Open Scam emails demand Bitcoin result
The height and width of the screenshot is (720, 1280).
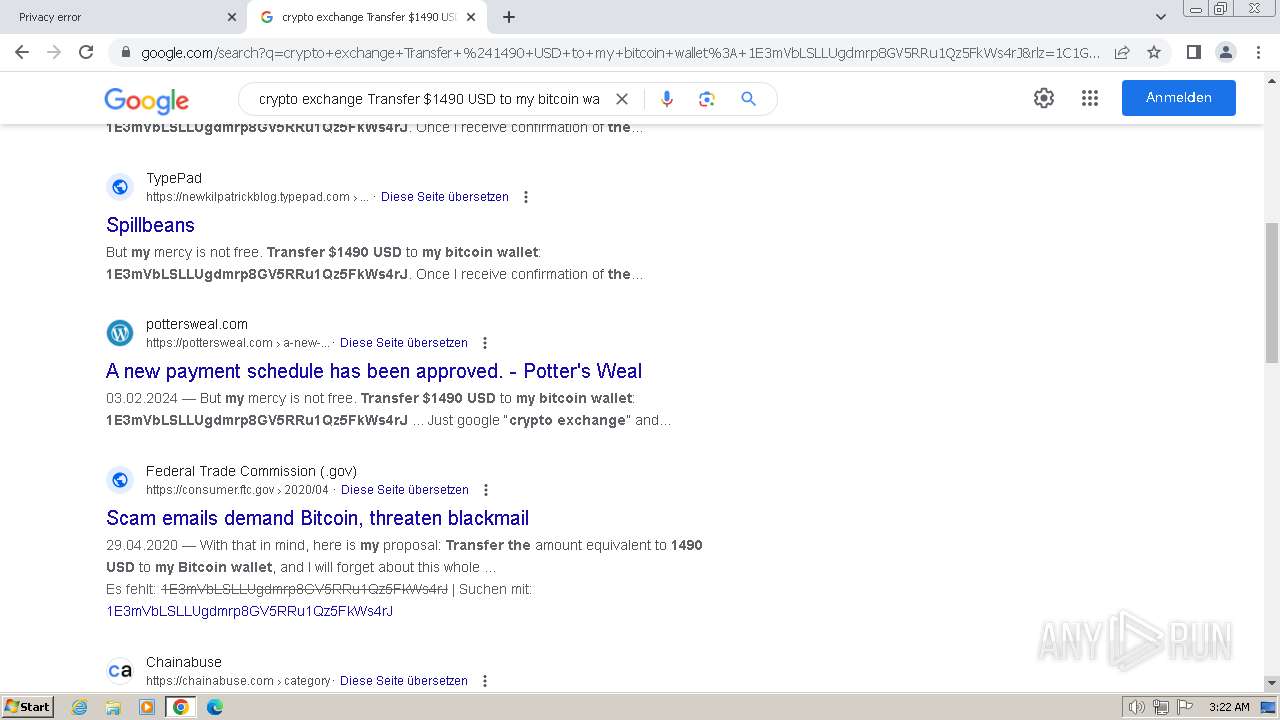(x=317, y=518)
